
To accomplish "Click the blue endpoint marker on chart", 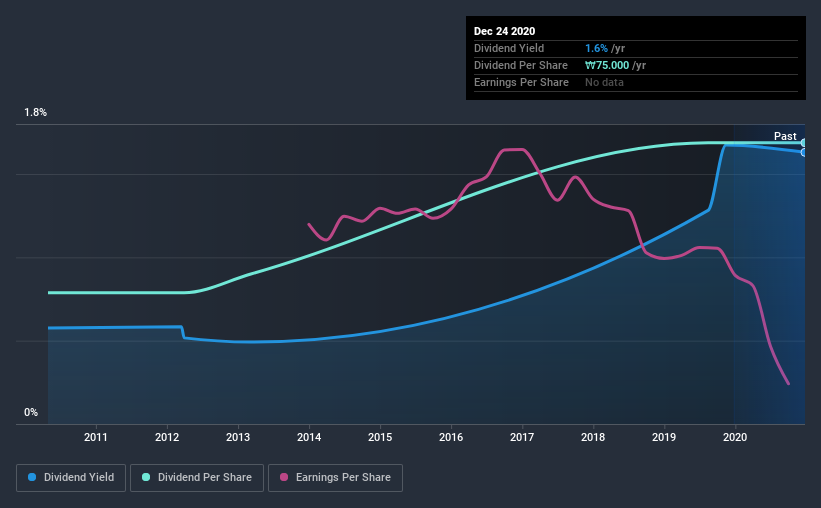I will pyautogui.click(x=804, y=152).
